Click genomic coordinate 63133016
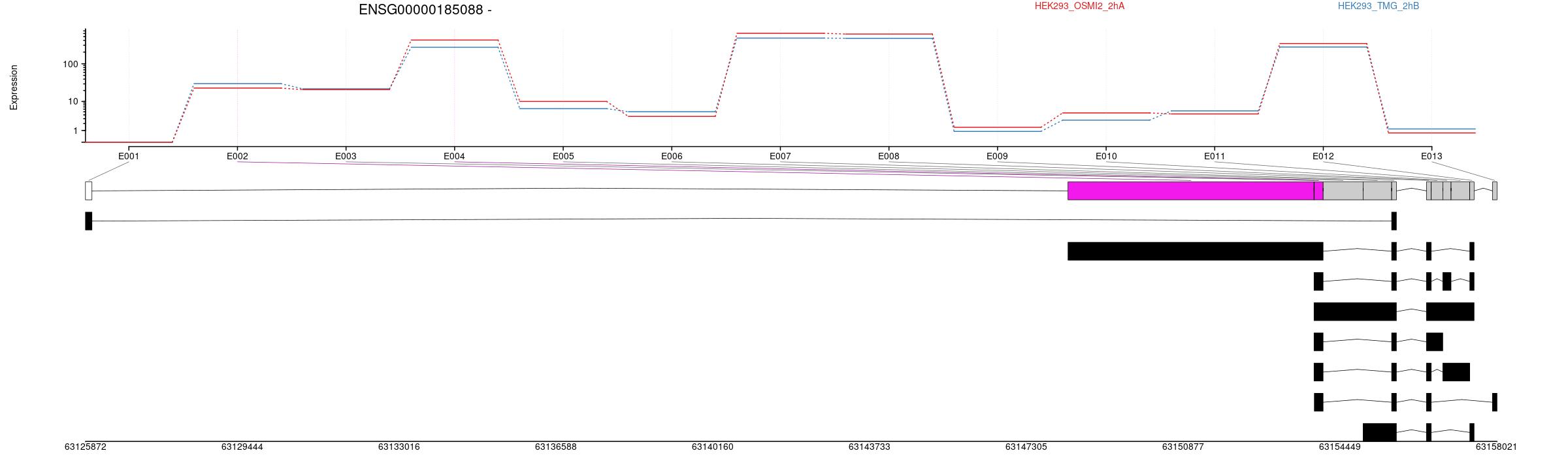The image size is (1568, 457). (399, 447)
